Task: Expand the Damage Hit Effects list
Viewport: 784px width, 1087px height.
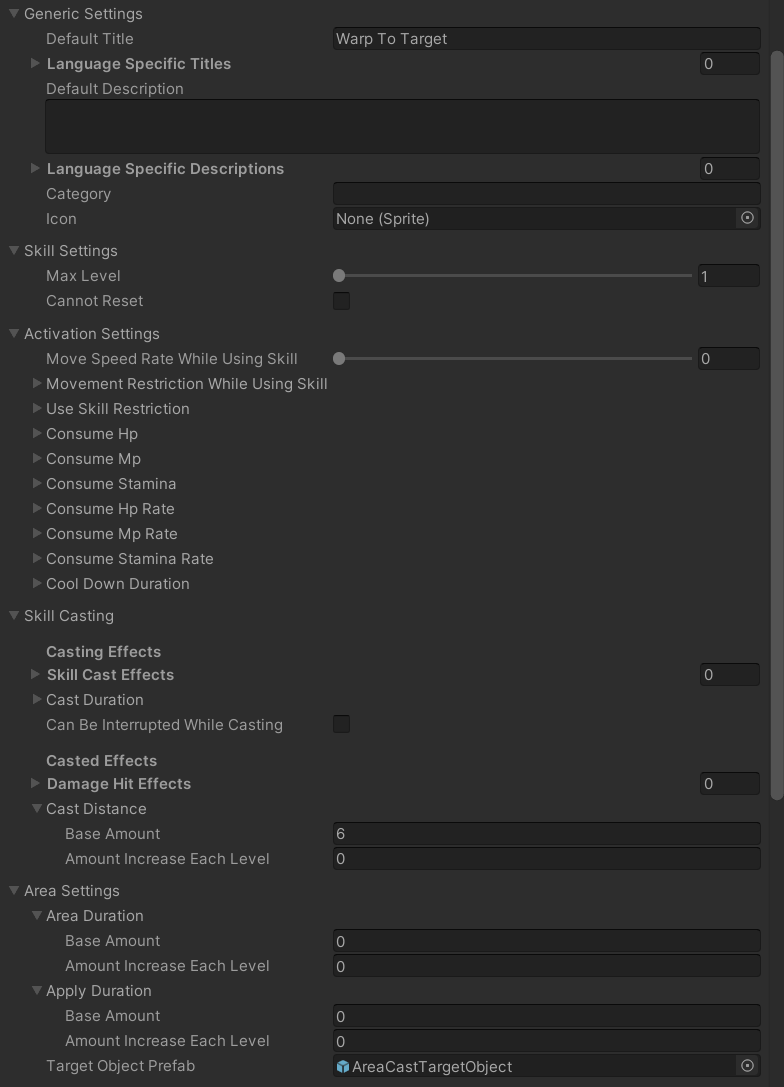Action: (x=36, y=783)
